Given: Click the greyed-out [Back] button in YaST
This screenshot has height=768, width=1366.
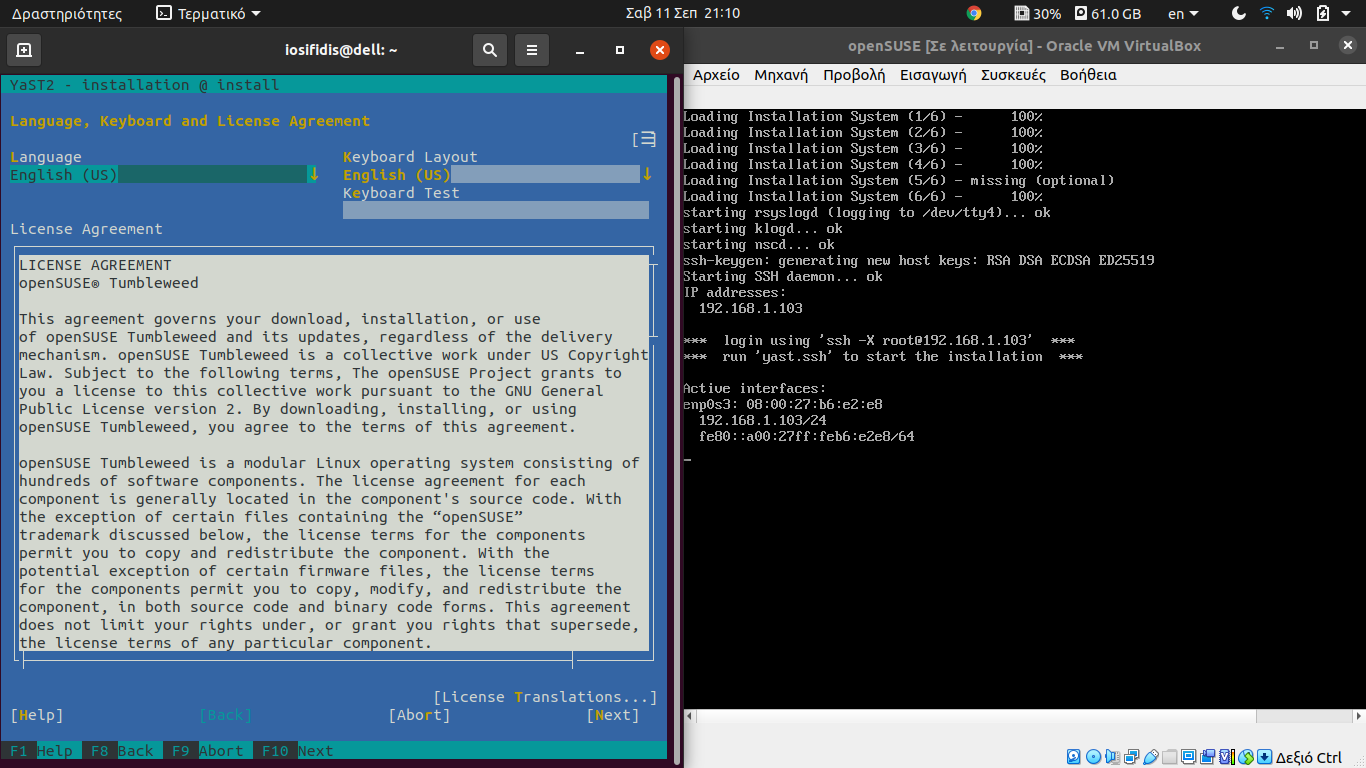Looking at the screenshot, I should point(226,715).
